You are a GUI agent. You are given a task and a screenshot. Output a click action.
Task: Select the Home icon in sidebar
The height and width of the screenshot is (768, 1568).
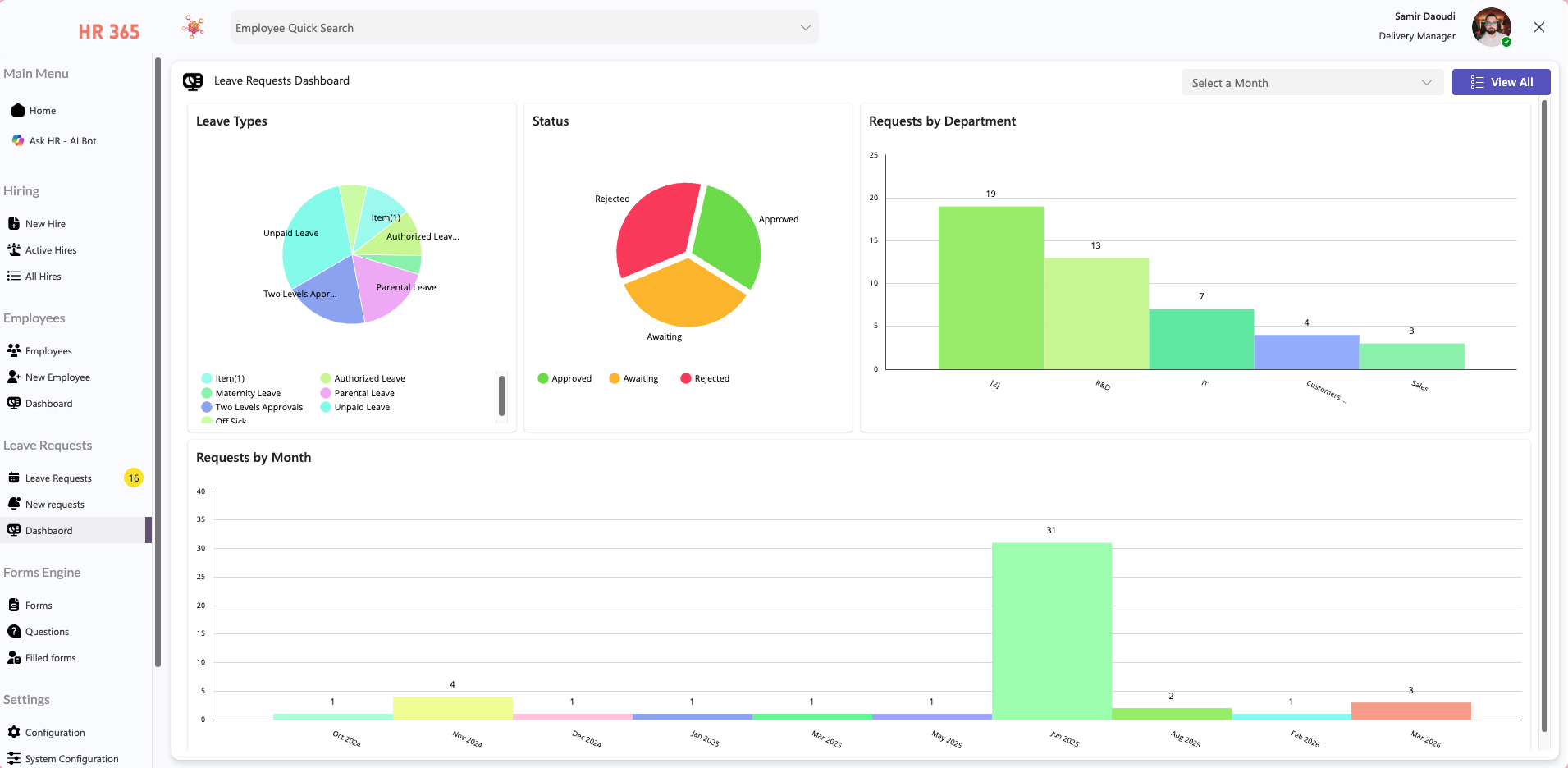(16, 110)
